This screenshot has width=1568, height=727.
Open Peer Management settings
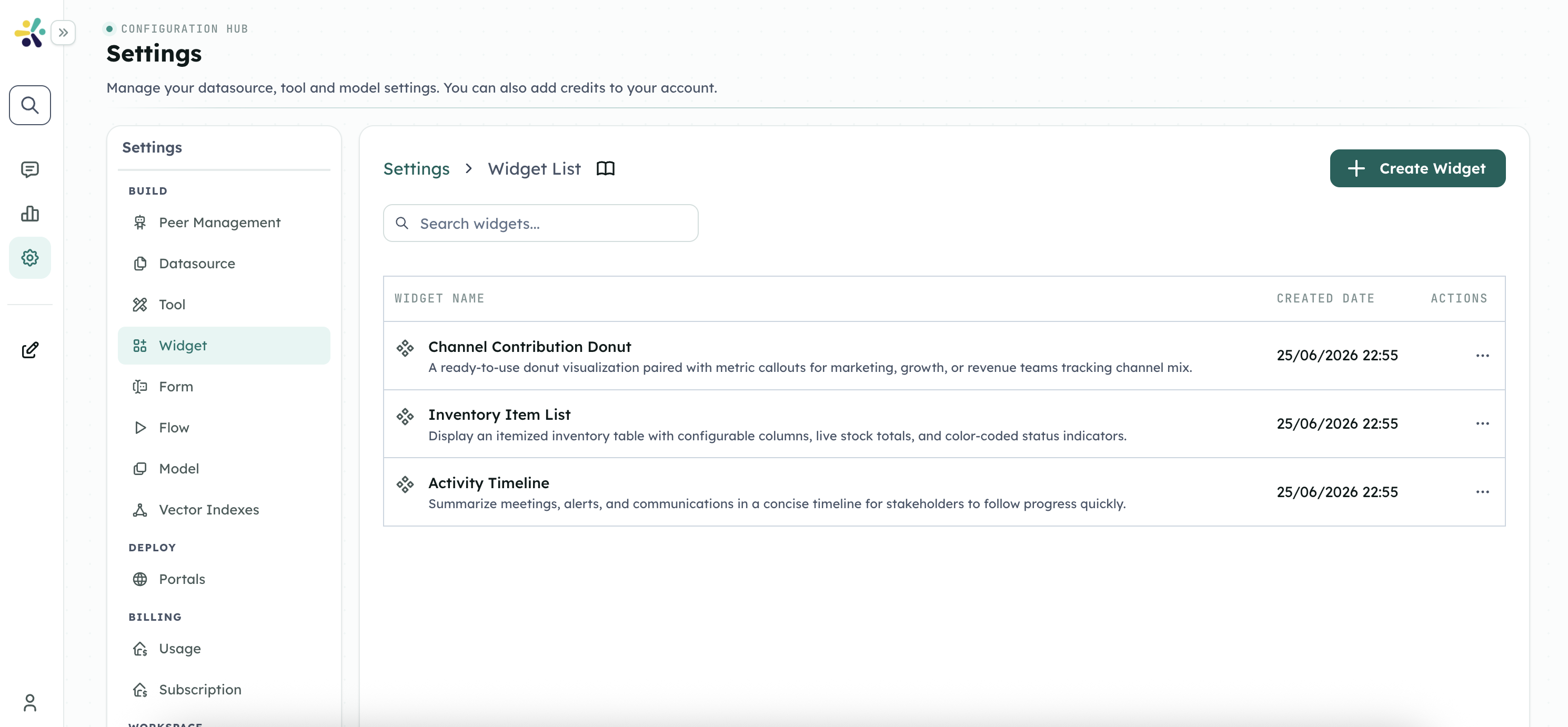tap(224, 223)
